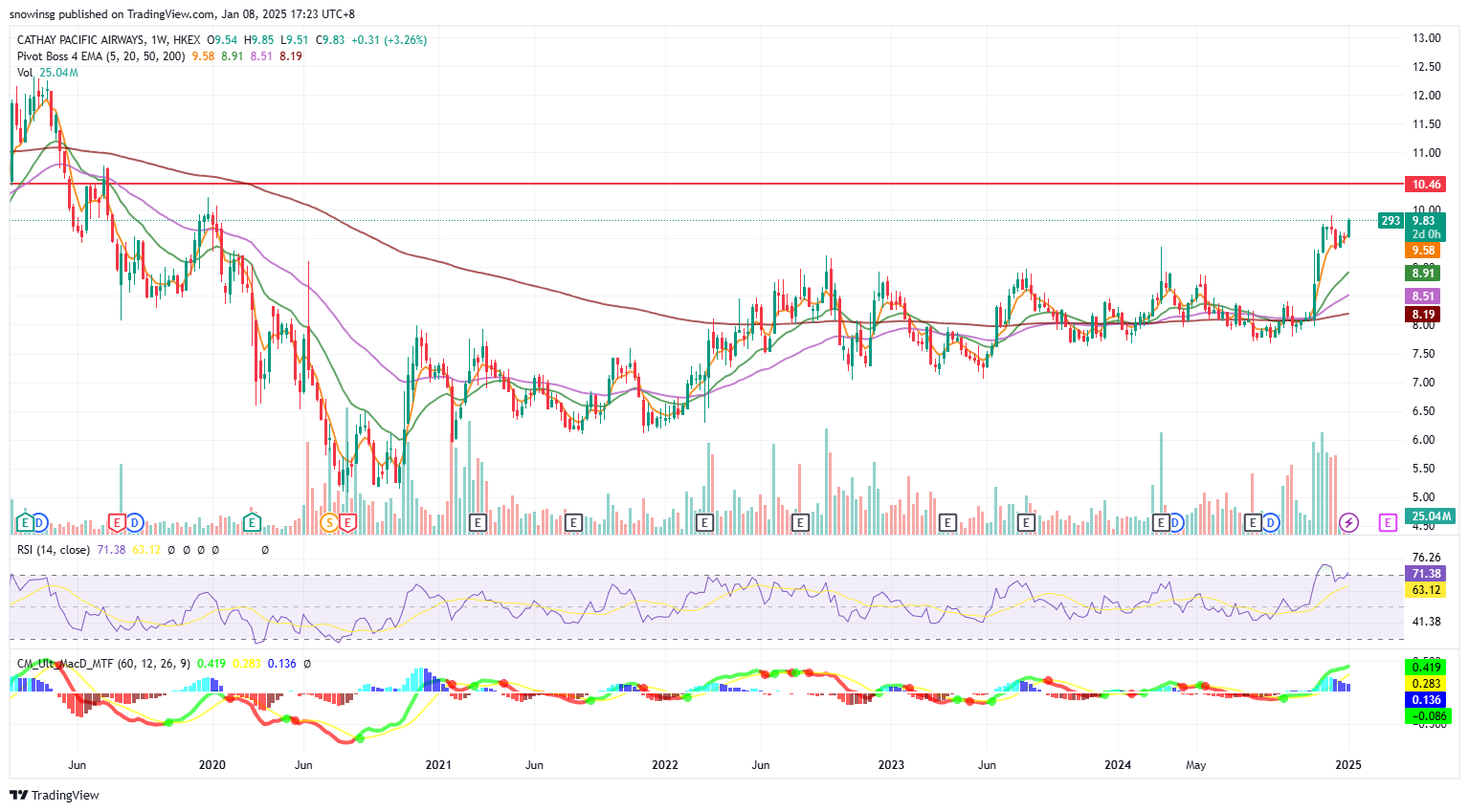Click the 2024 label on time axis

pyautogui.click(x=1118, y=765)
